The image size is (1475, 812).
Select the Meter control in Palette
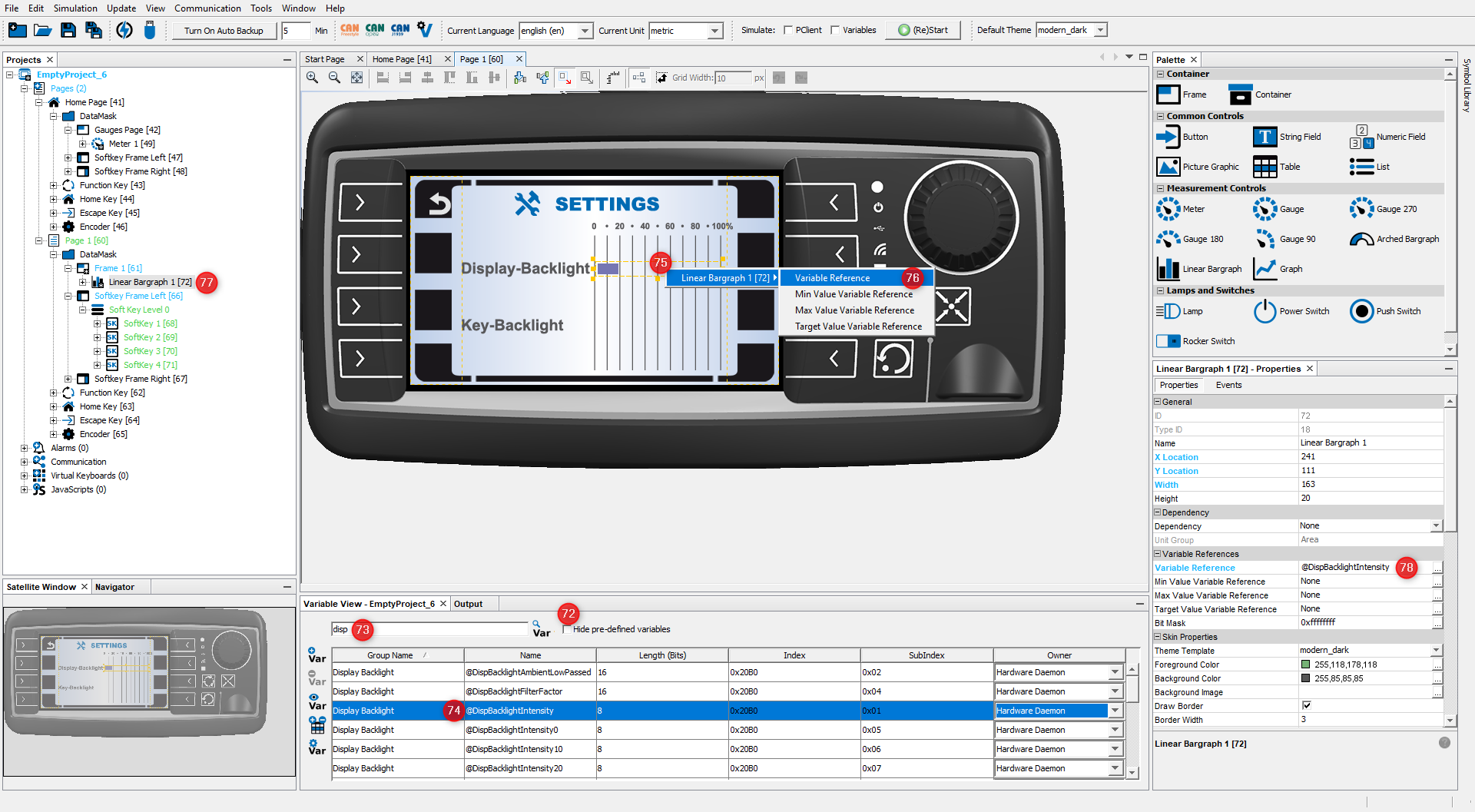point(1168,209)
